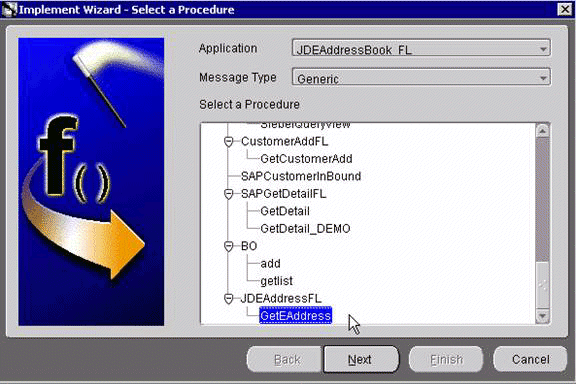Select the GetDetail_DEMO procedure
The image size is (576, 384).
(305, 229)
